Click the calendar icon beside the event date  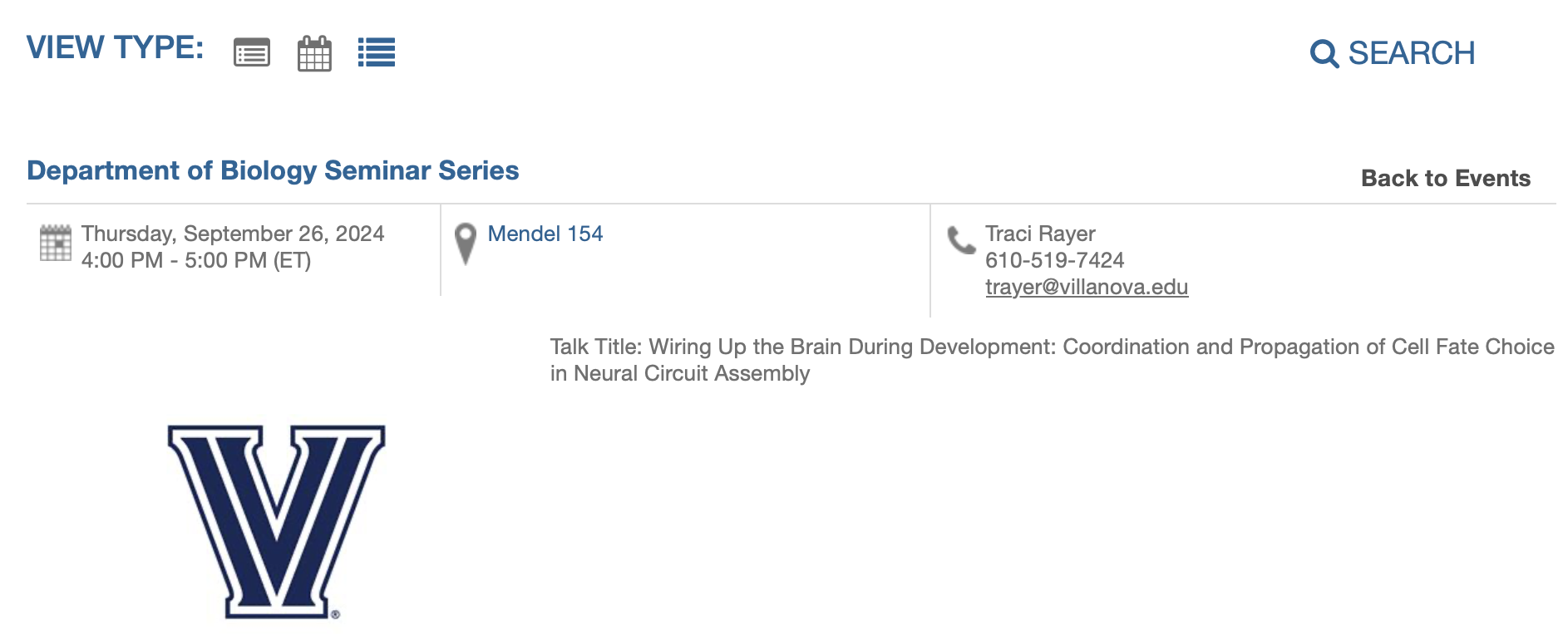click(56, 243)
